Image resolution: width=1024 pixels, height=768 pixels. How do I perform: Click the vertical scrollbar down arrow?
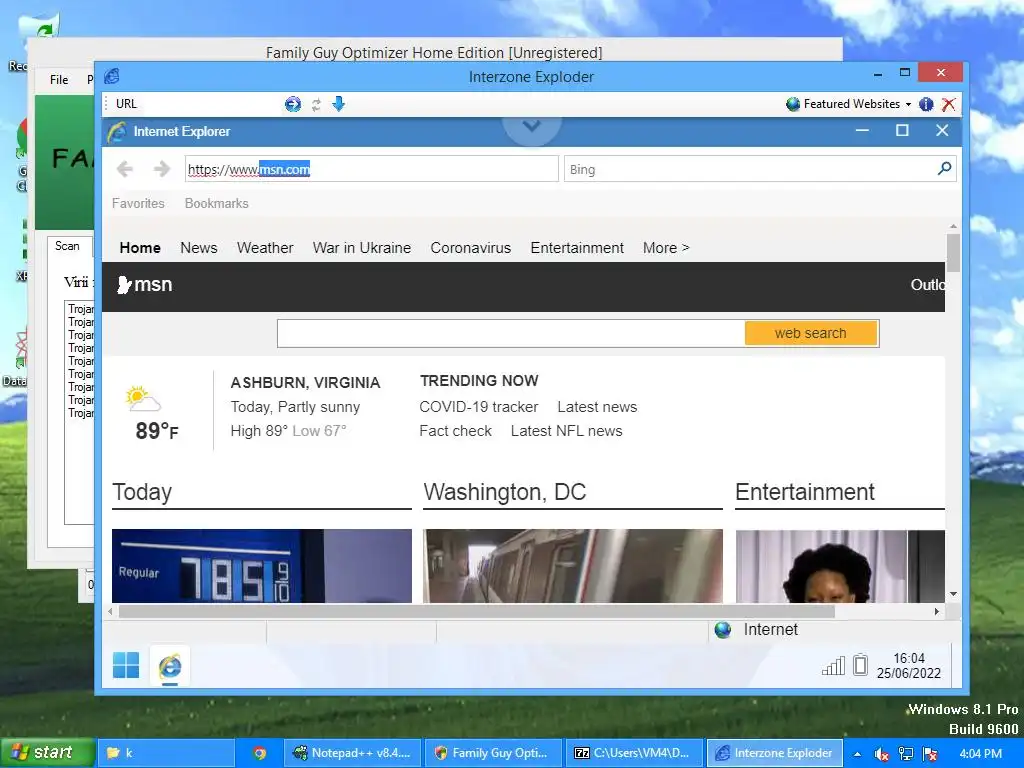tap(953, 594)
